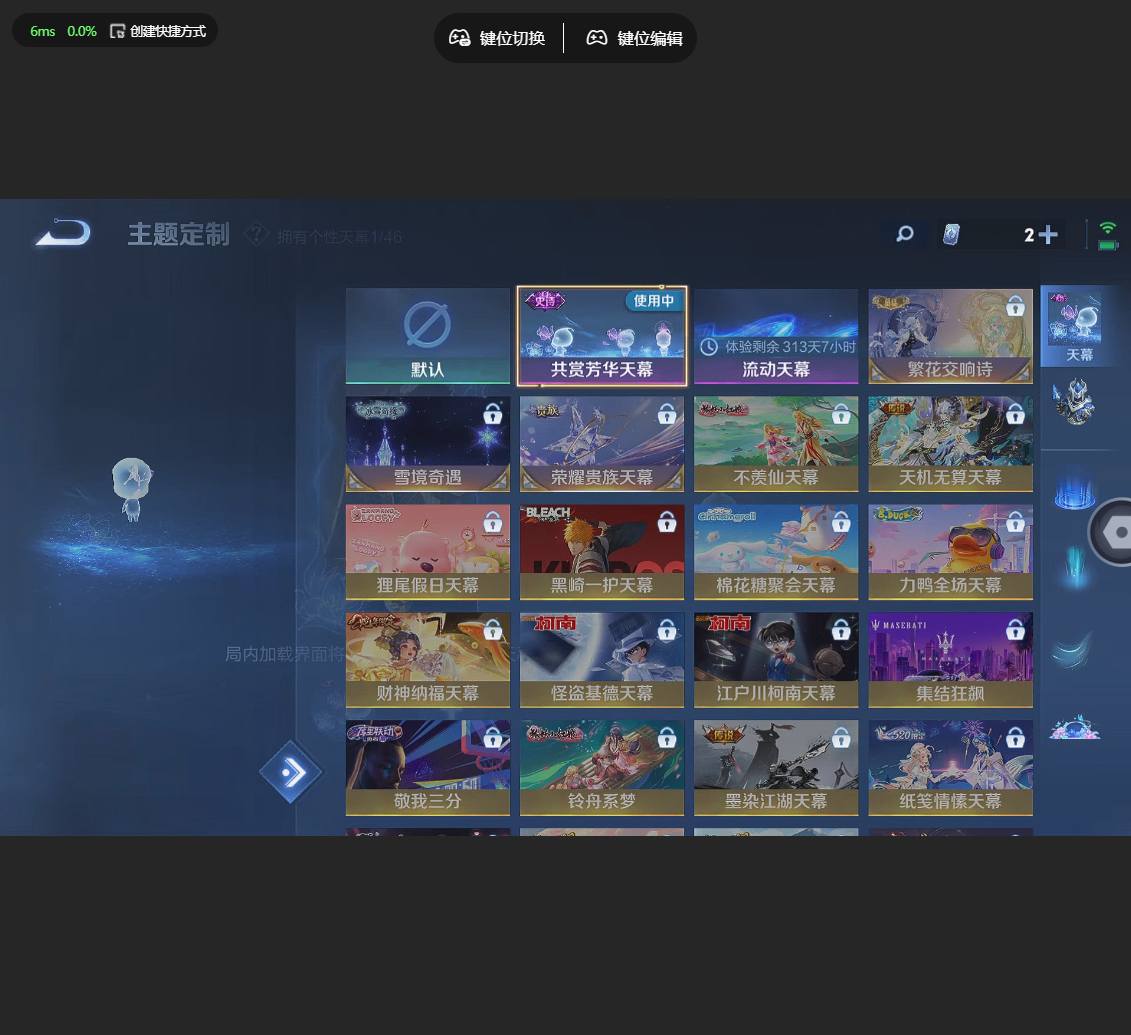Select the 纸笺情愫天幕 card
This screenshot has width=1131, height=1035.
[951, 767]
